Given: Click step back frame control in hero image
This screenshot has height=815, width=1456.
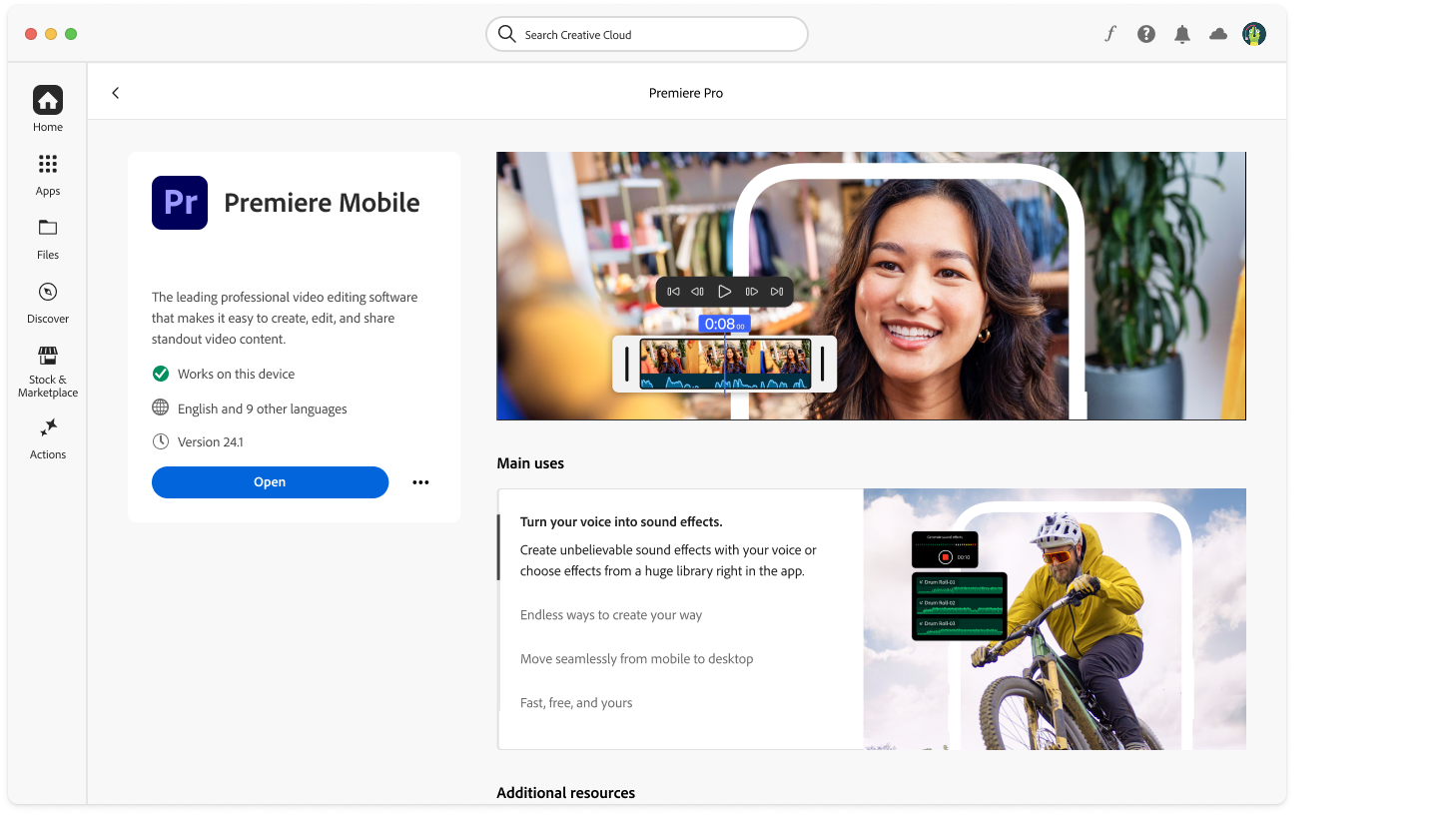Looking at the screenshot, I should click(x=698, y=292).
